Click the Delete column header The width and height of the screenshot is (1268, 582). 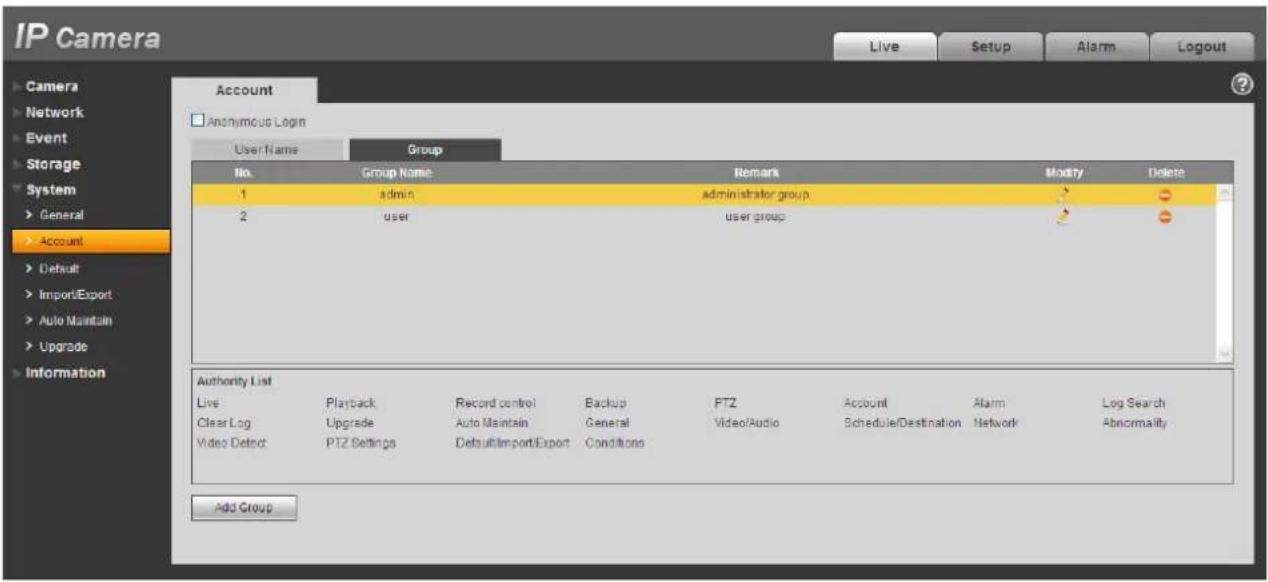point(1166,173)
